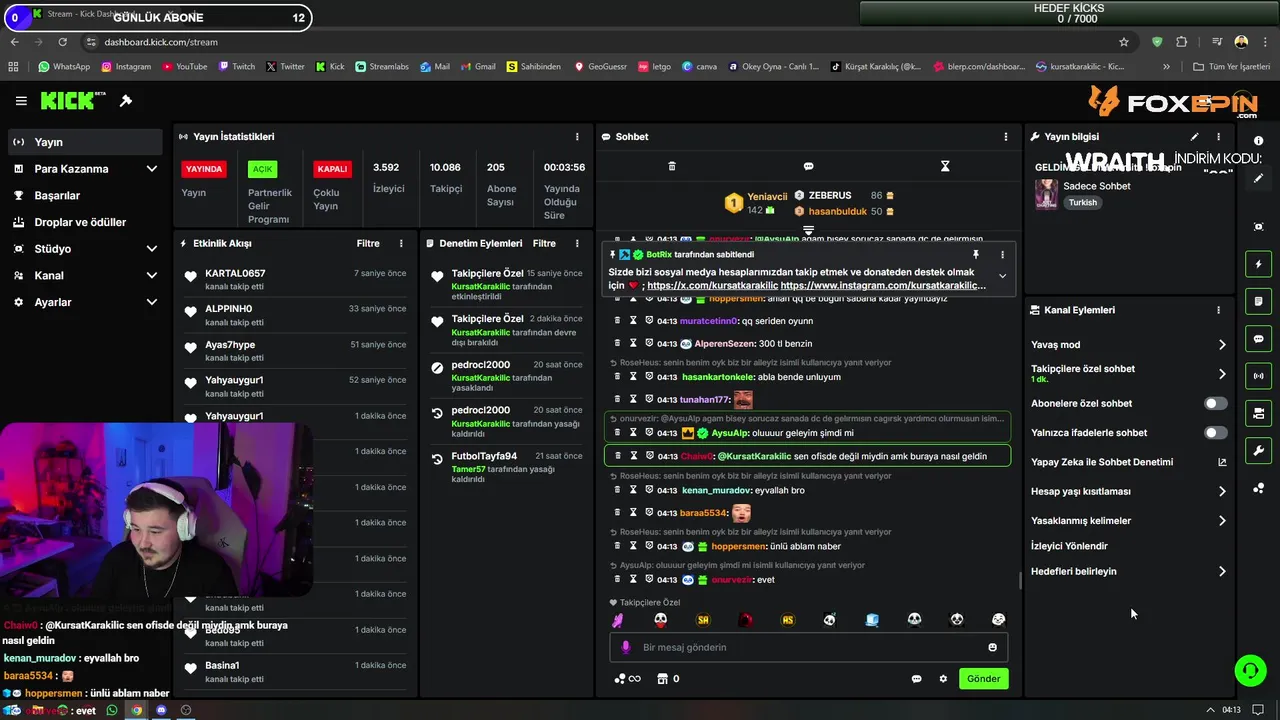Select the SA emote

pos(703,620)
